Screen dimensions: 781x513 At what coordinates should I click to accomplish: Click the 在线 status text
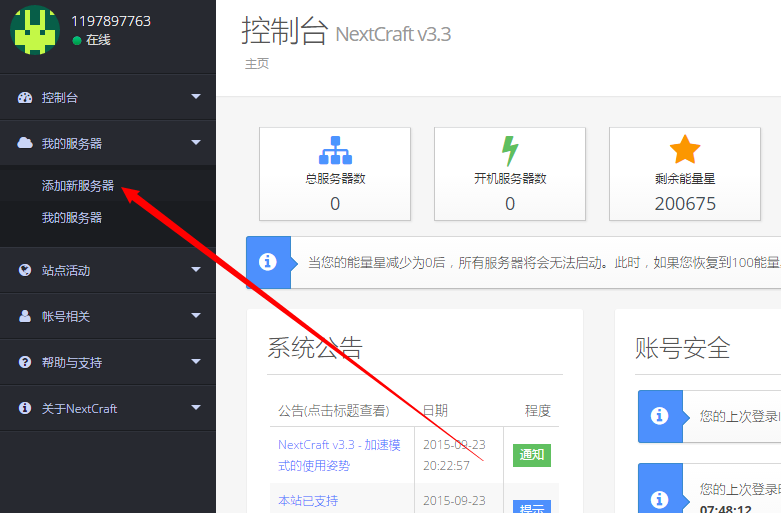point(98,40)
